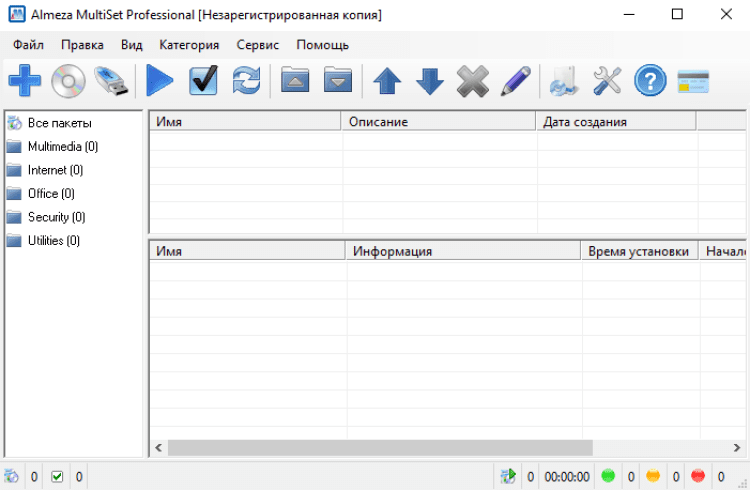Select the Internet (0) category
Viewport: 750px width, 490px height.
click(x=55, y=170)
